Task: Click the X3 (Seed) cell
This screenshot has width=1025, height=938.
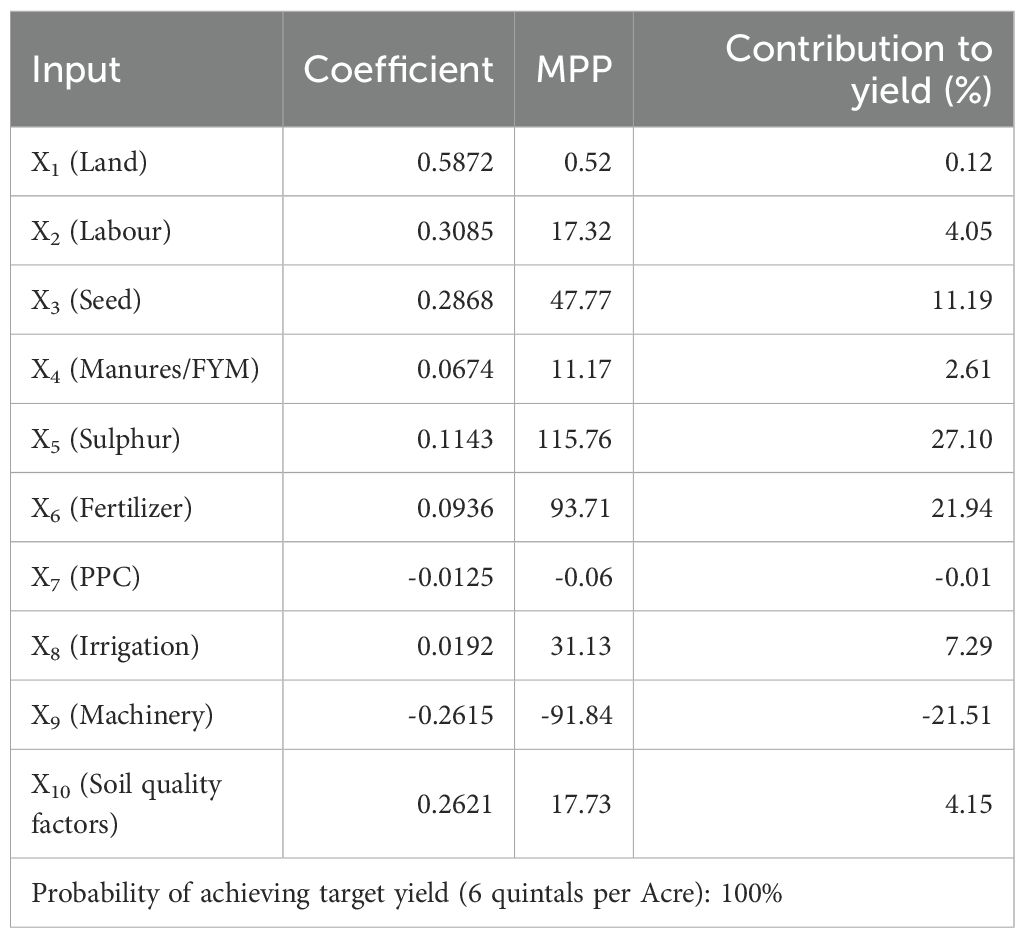Action: pos(86,301)
